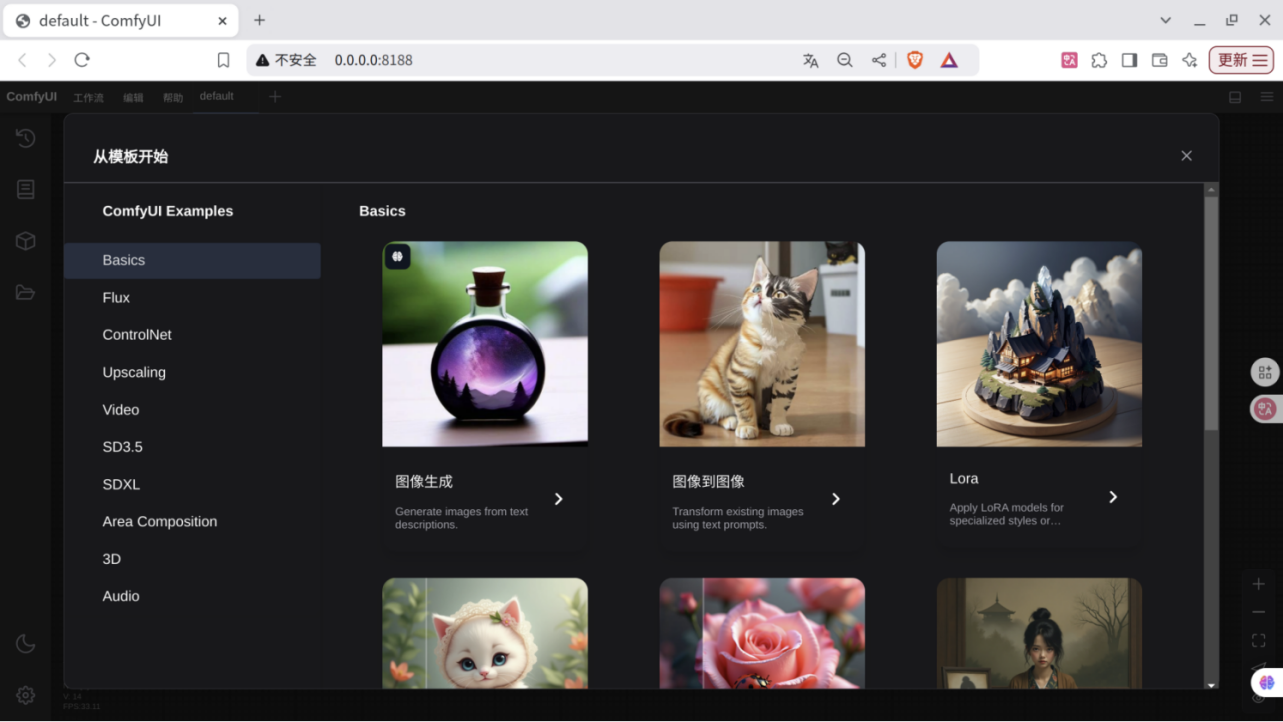Open the queue history sidebar panel
The height and width of the screenshot is (722, 1283).
tap(26, 138)
